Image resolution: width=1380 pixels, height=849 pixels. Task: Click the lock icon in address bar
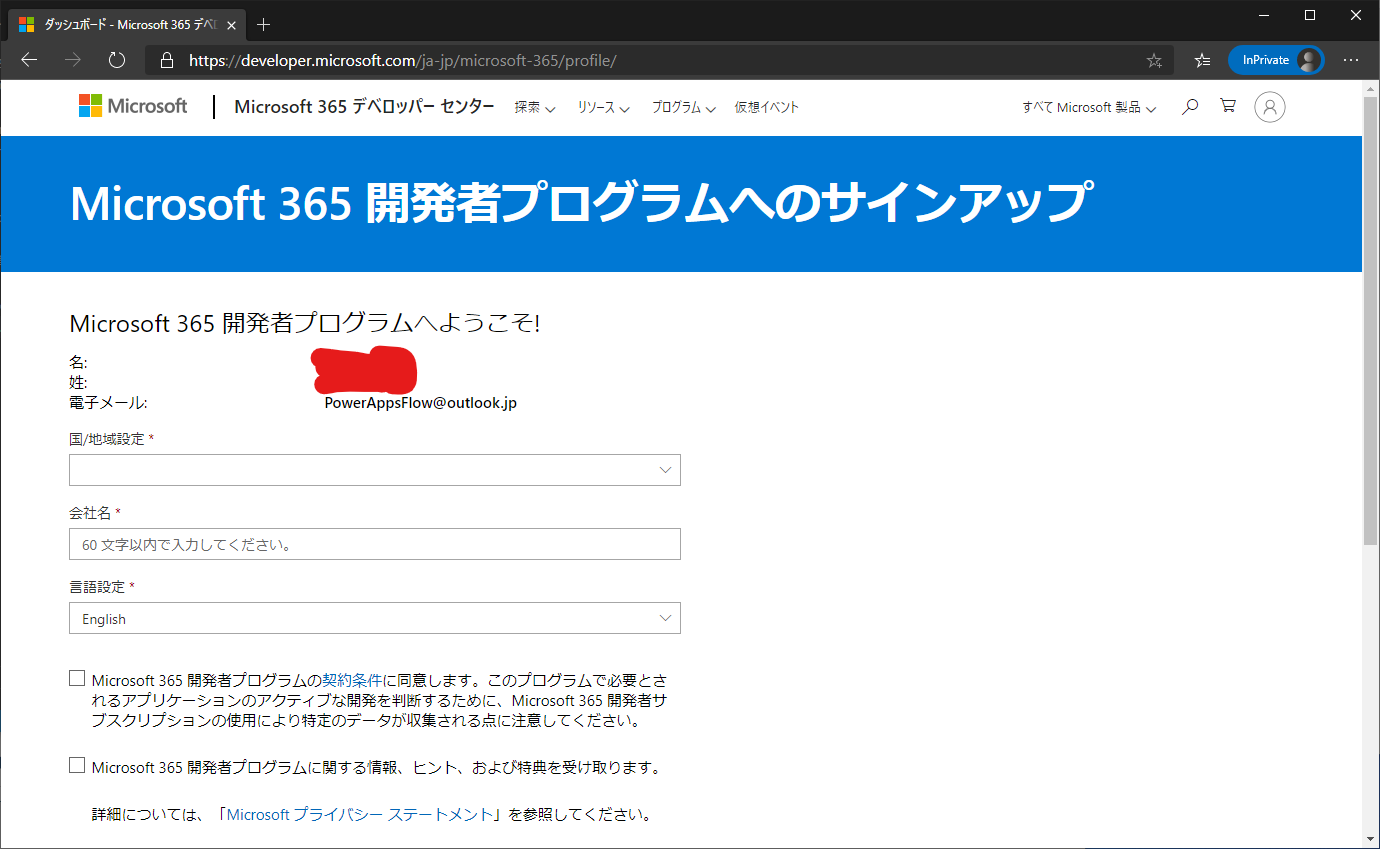pyautogui.click(x=167, y=60)
